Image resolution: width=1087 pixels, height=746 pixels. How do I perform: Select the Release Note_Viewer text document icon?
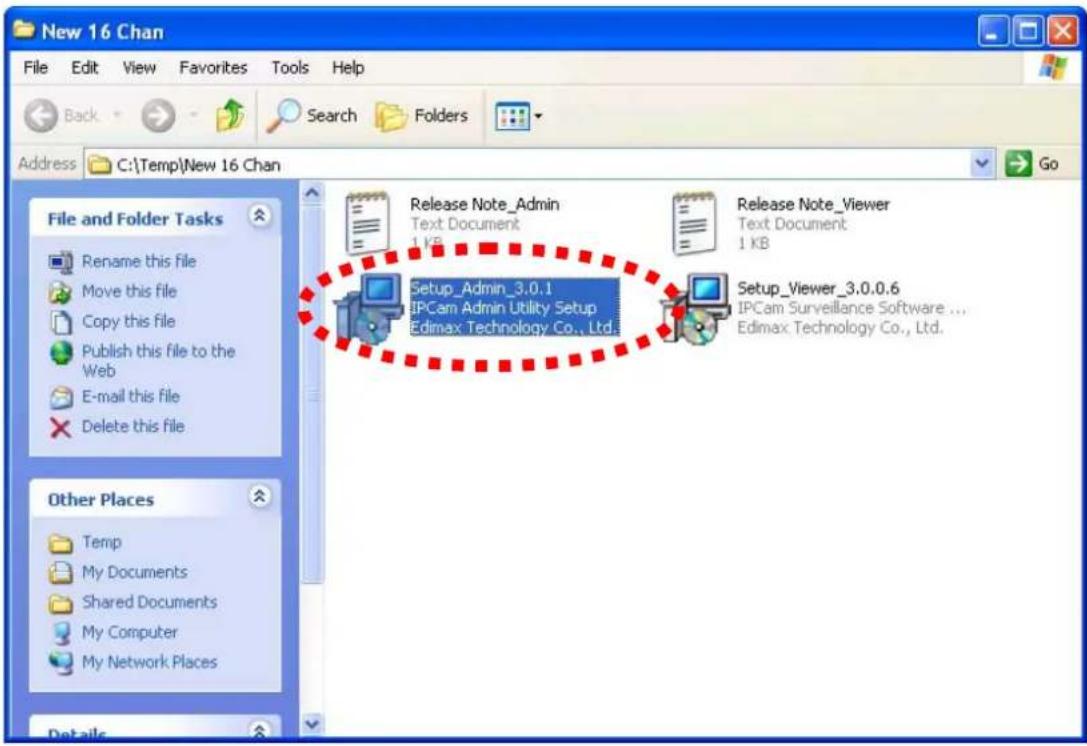pos(694,223)
